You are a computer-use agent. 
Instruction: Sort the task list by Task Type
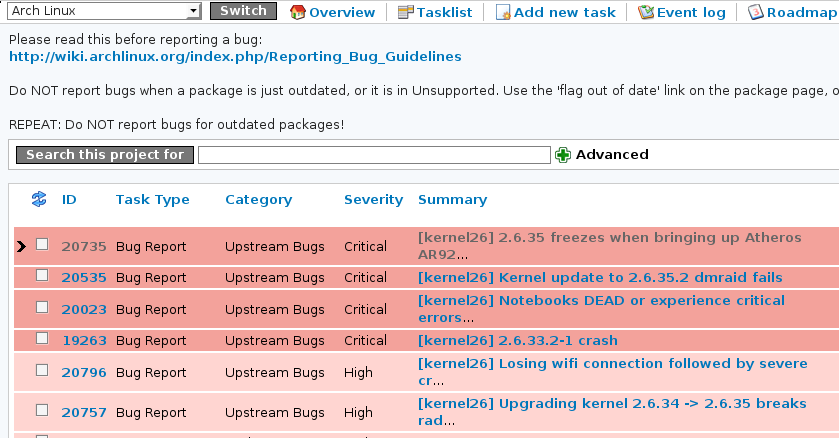coord(152,200)
